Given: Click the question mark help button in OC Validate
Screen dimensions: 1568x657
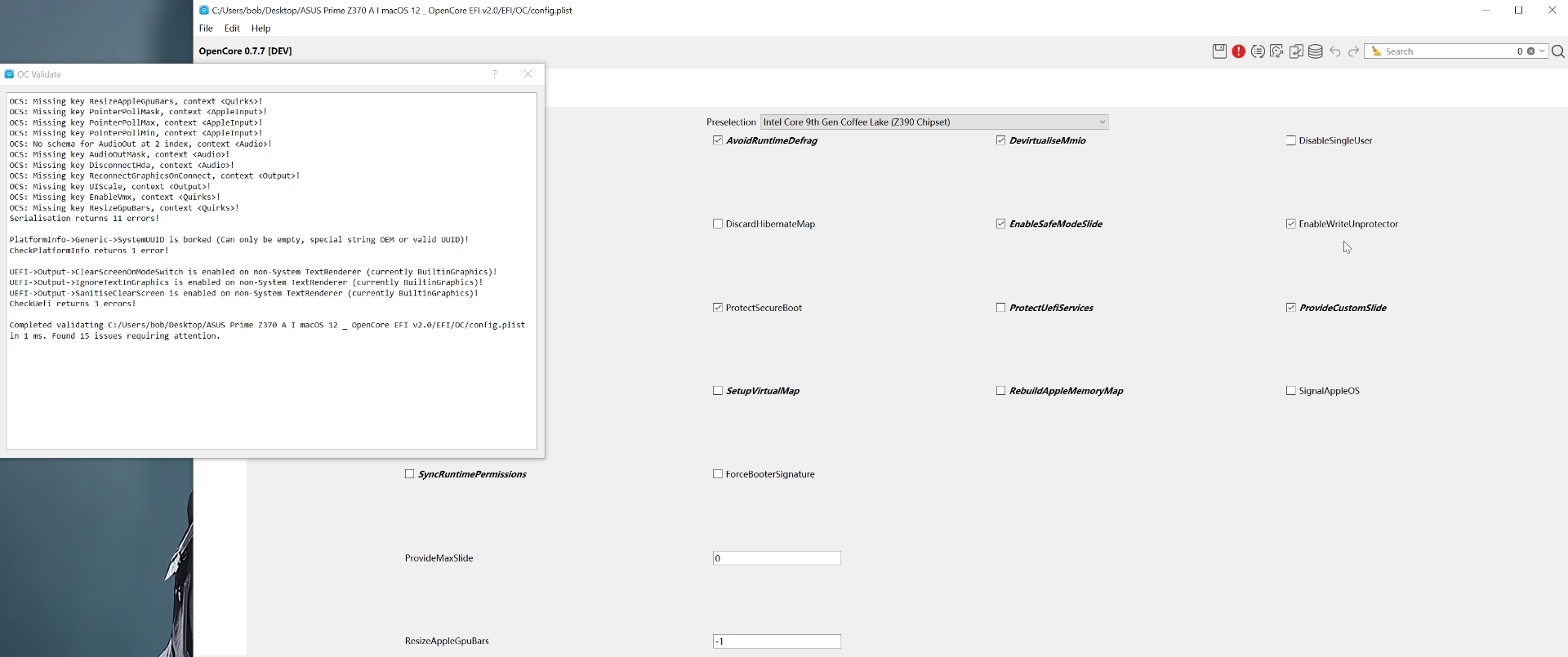Looking at the screenshot, I should 495,74.
